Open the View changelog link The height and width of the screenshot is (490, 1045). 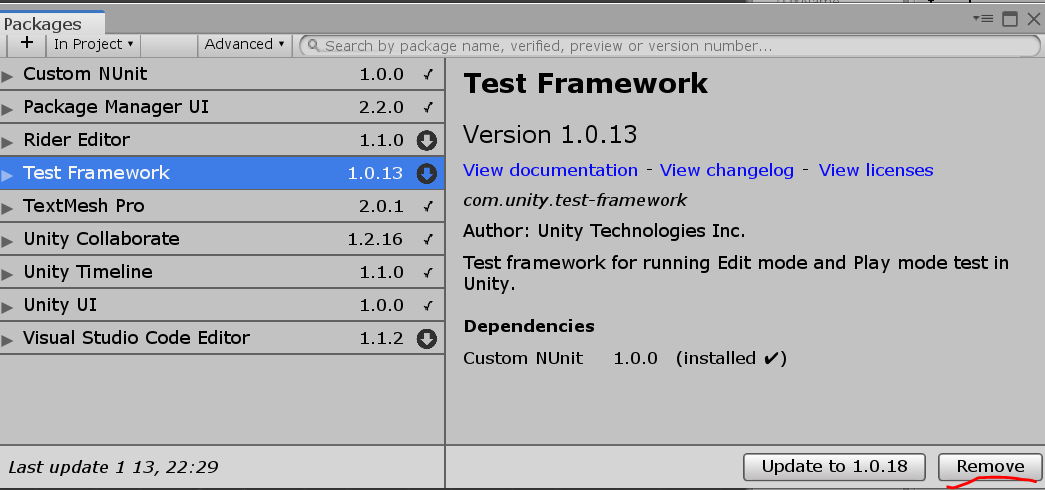727,170
